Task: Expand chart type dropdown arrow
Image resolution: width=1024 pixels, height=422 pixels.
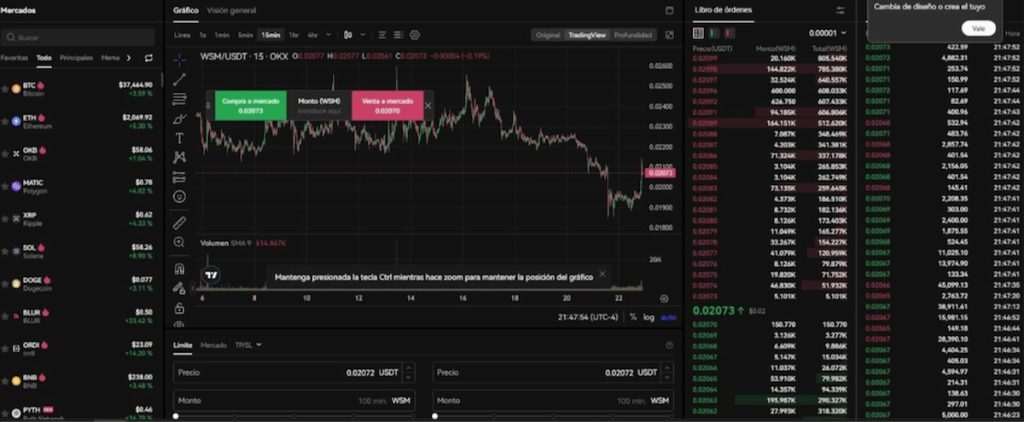Action: click(x=363, y=35)
